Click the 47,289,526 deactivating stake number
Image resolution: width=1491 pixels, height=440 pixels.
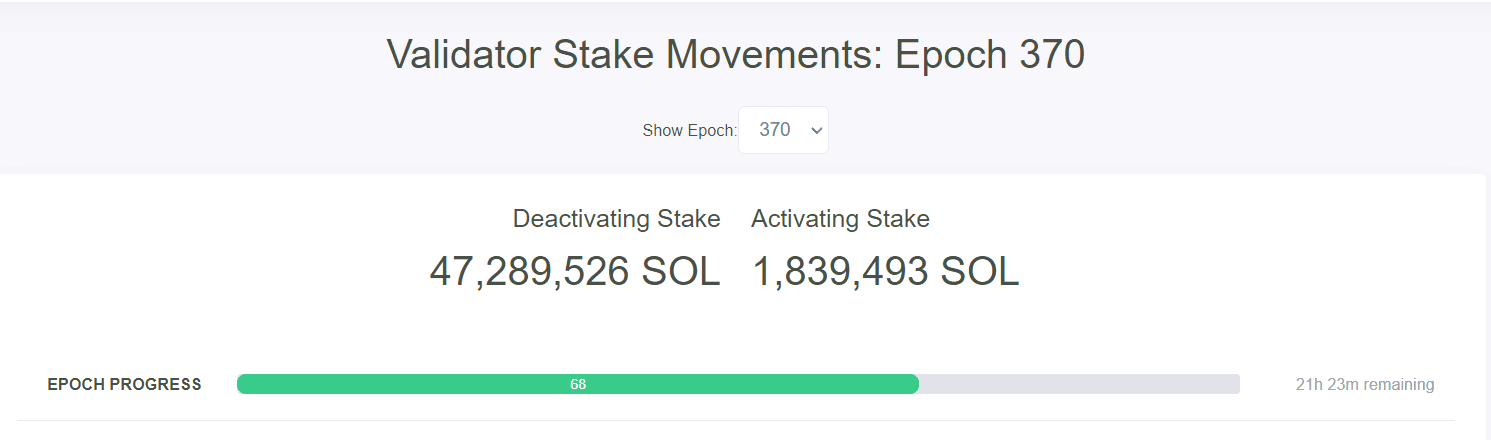(529, 272)
